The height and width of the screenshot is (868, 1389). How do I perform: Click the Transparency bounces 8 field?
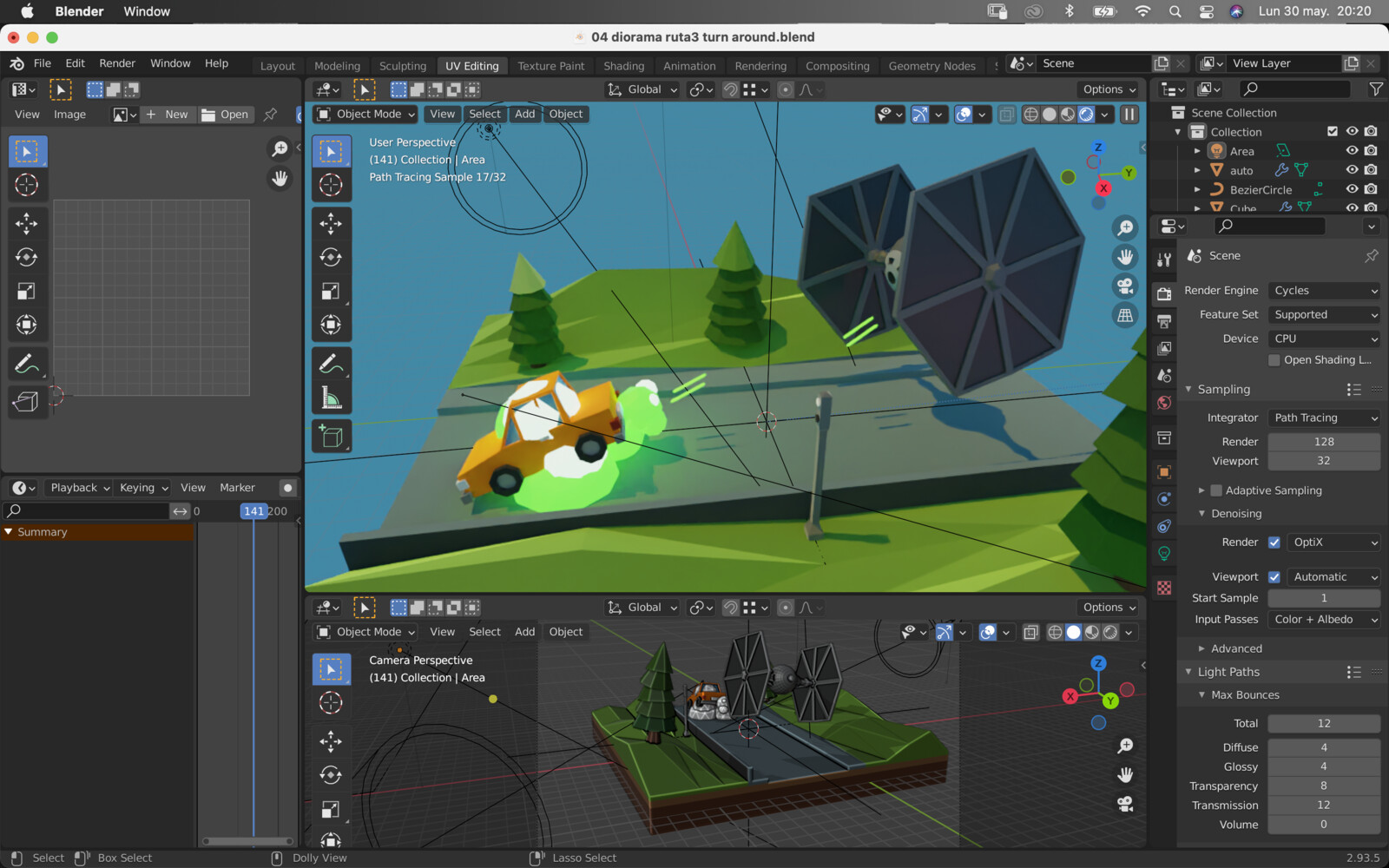click(1324, 786)
